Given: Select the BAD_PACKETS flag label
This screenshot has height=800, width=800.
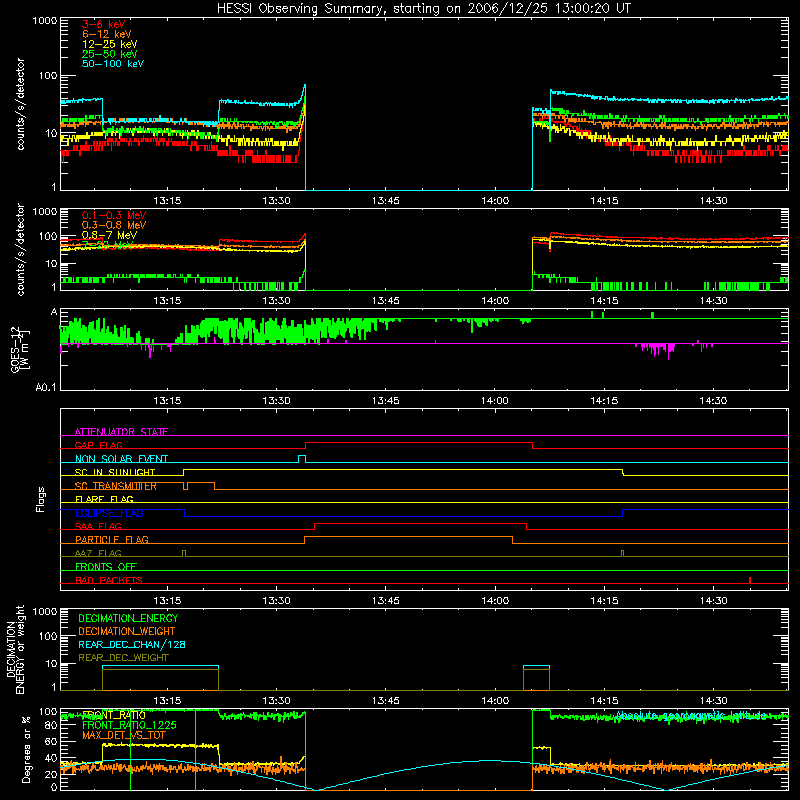Looking at the screenshot, I should click(109, 580).
